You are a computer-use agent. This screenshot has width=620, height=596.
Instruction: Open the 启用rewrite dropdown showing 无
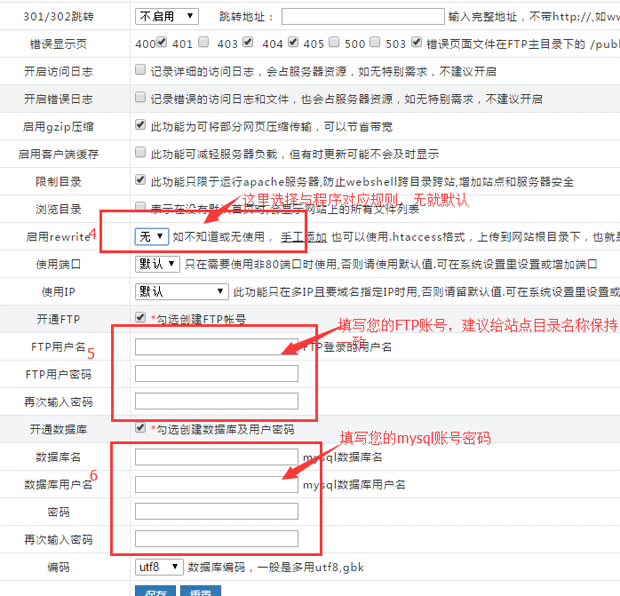152,237
